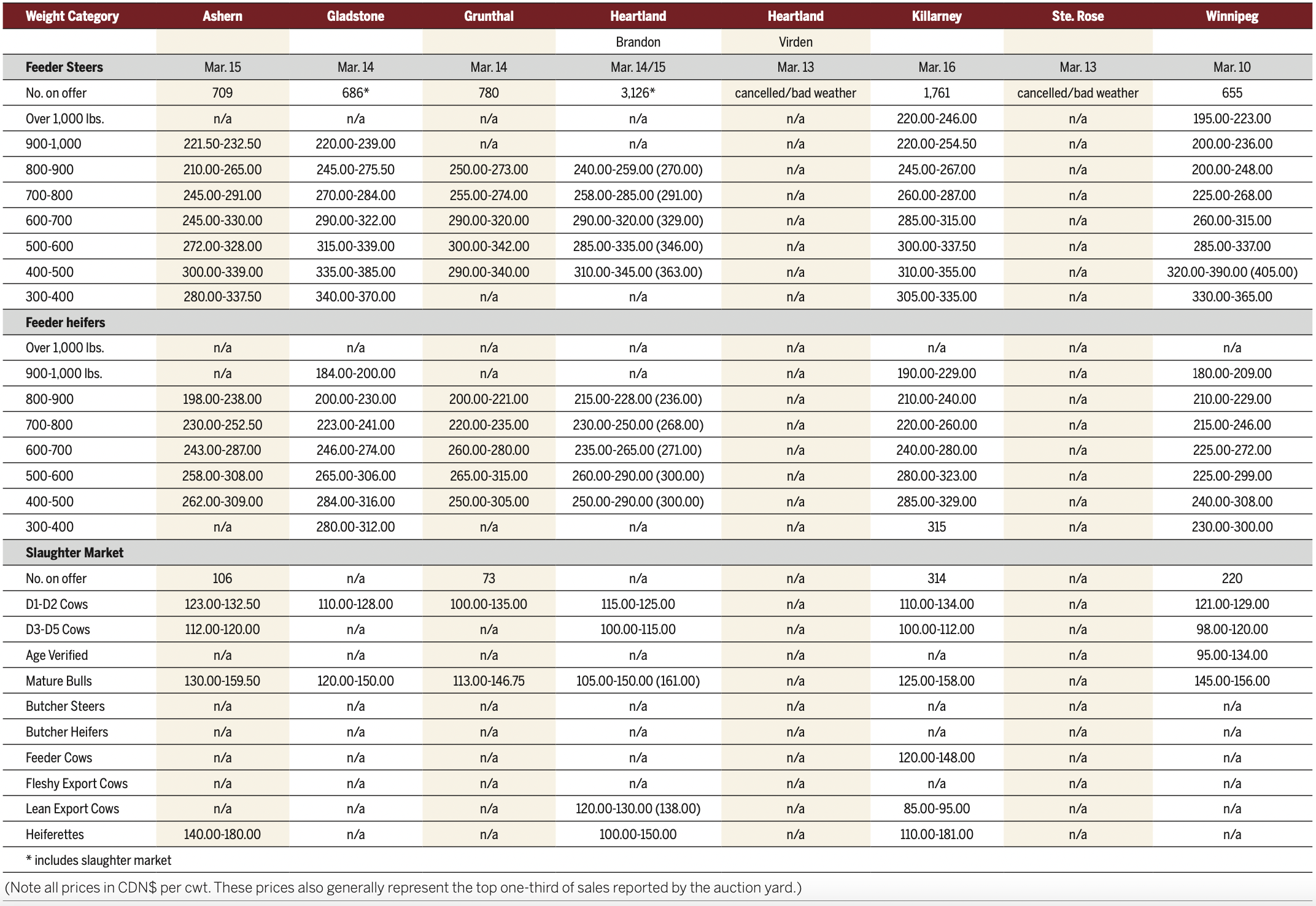
Task: Click the Butcher Heifers row label
Action: pos(67,732)
